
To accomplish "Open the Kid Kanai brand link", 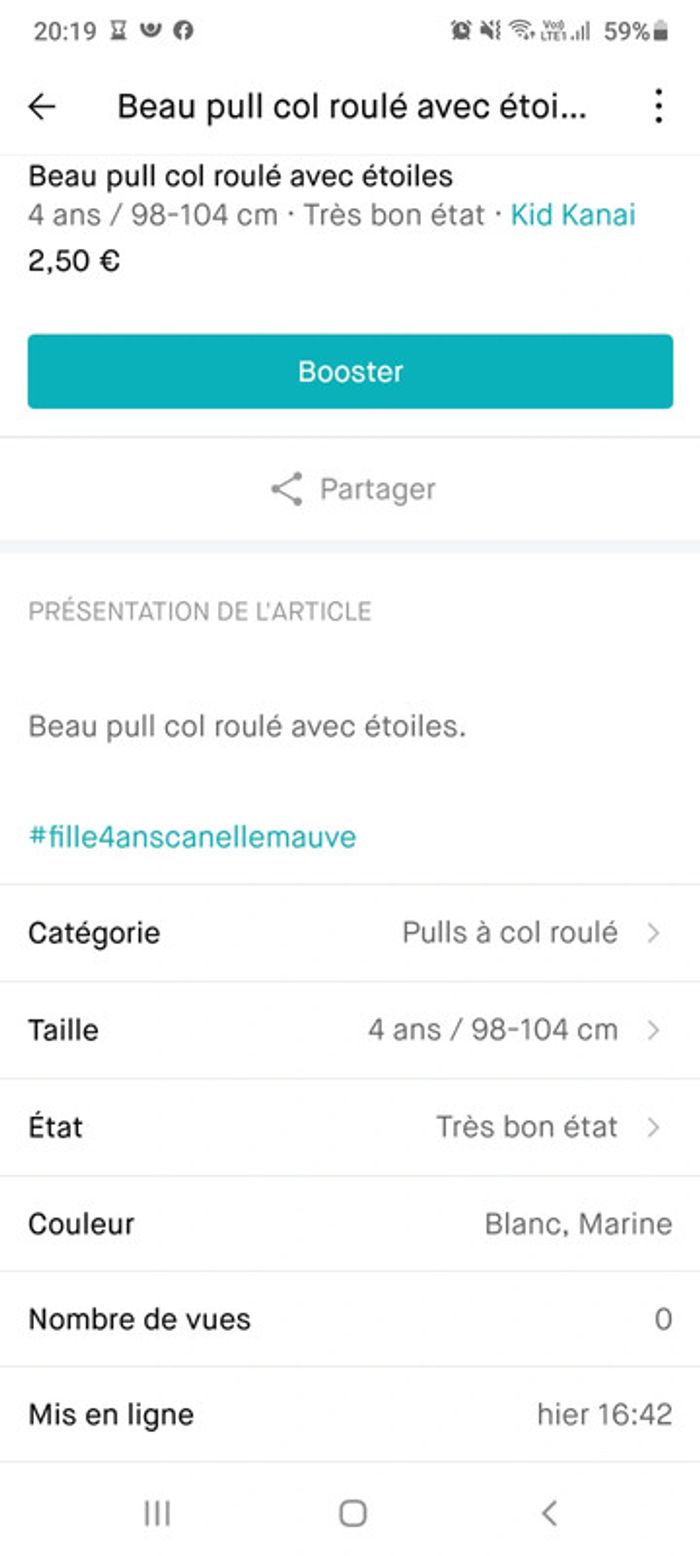I will pos(573,215).
